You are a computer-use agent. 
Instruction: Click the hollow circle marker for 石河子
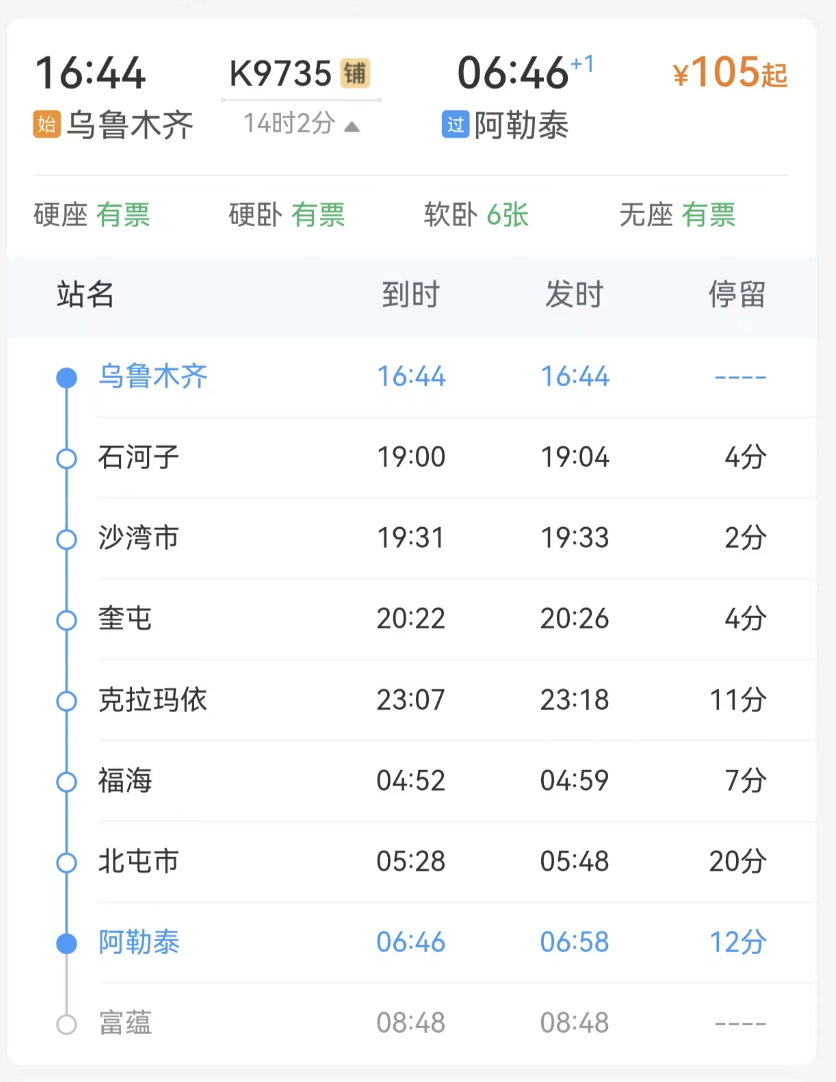[66, 458]
